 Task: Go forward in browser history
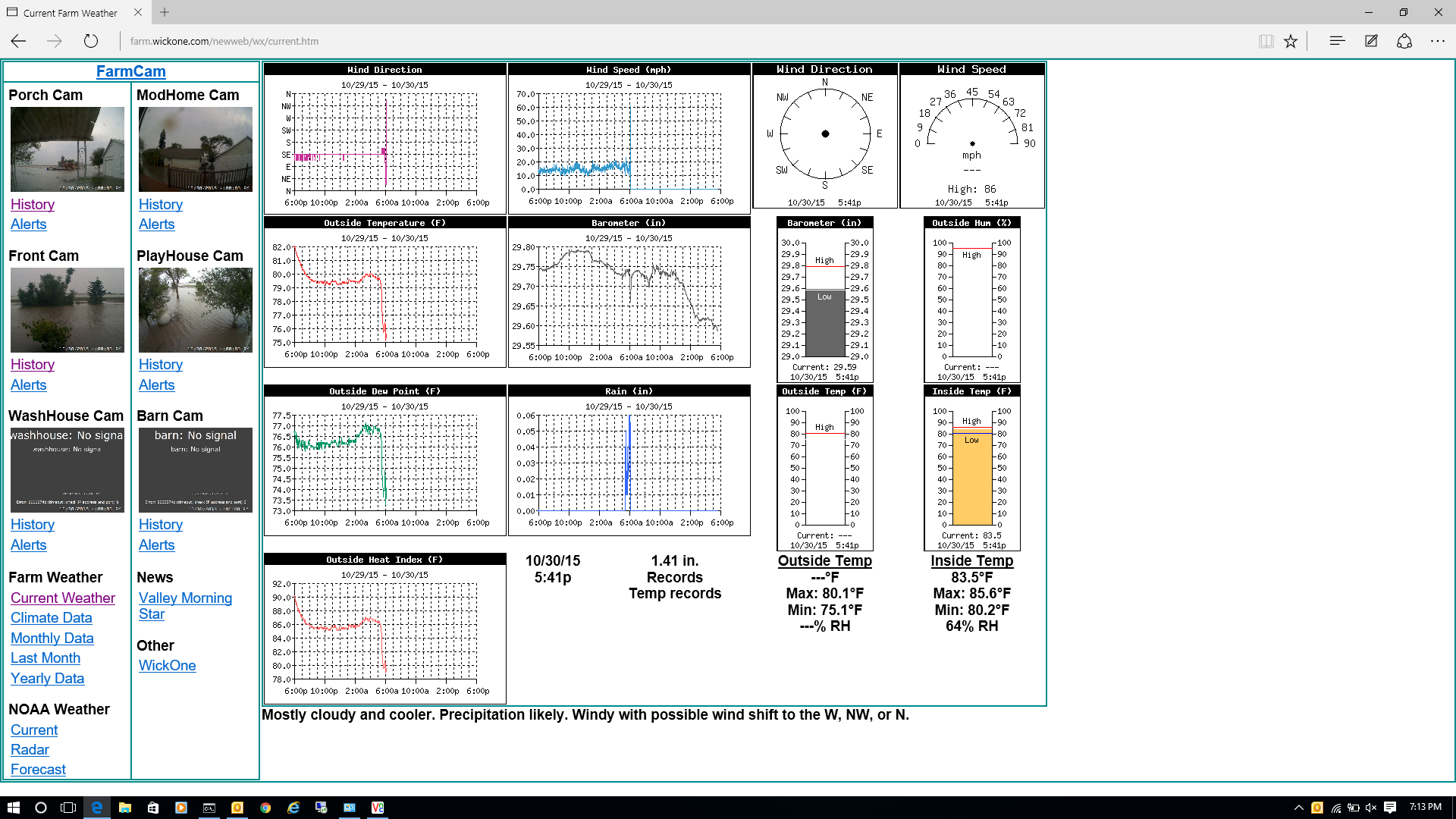coord(55,41)
